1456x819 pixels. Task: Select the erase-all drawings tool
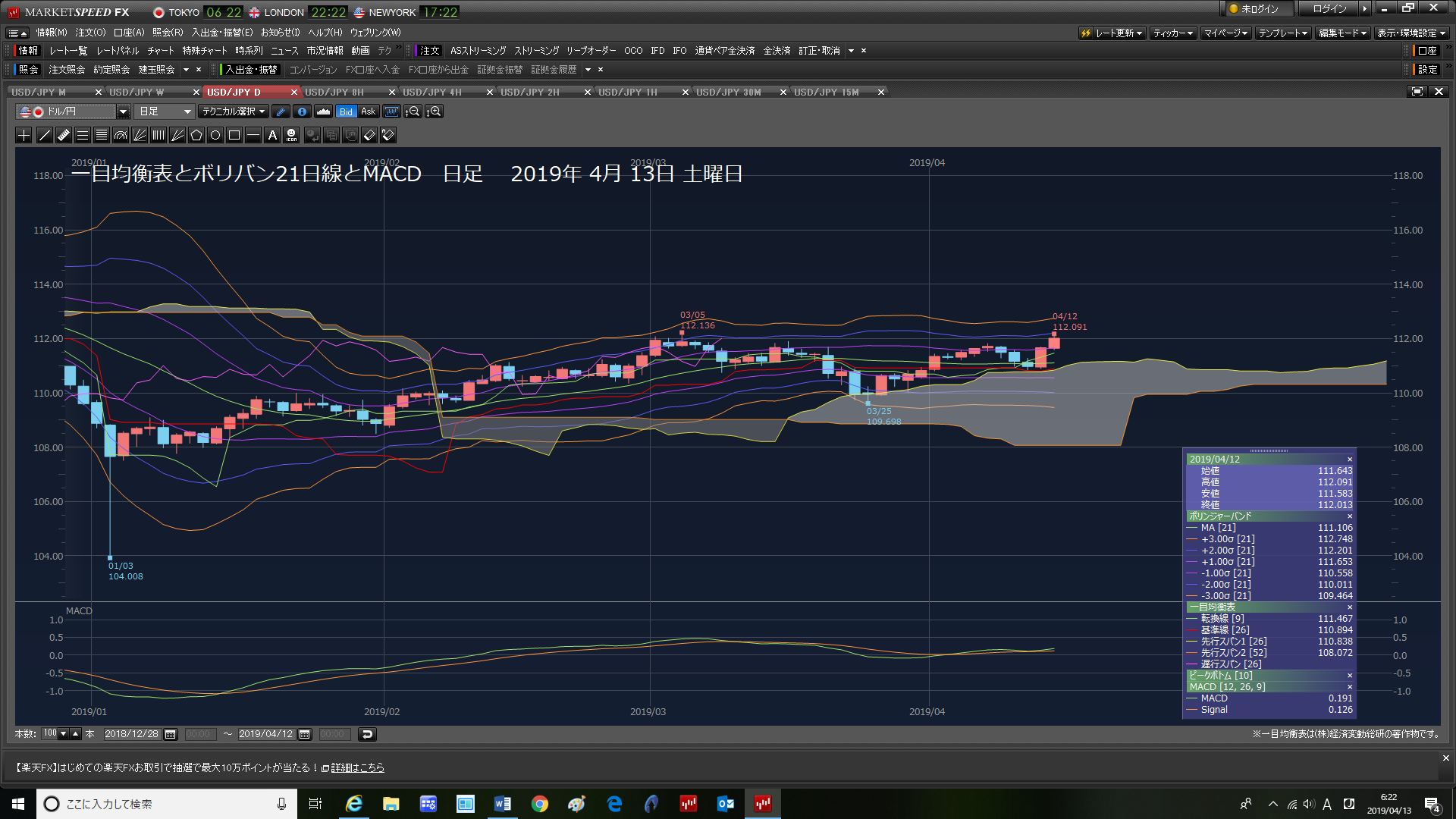point(388,135)
